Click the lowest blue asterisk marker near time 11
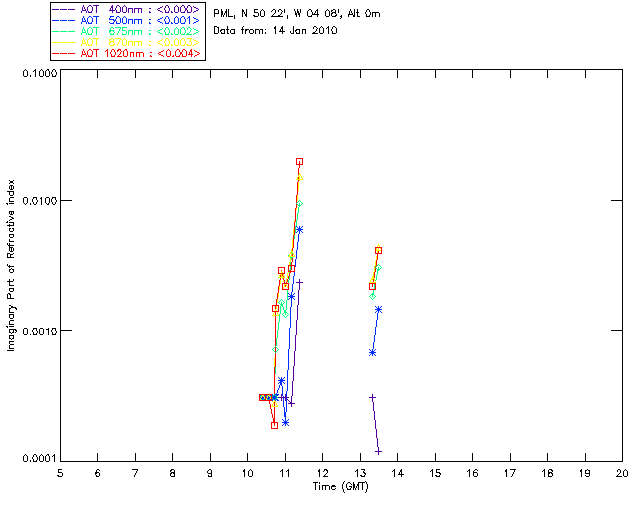The width and height of the screenshot is (640, 512). pos(285,423)
